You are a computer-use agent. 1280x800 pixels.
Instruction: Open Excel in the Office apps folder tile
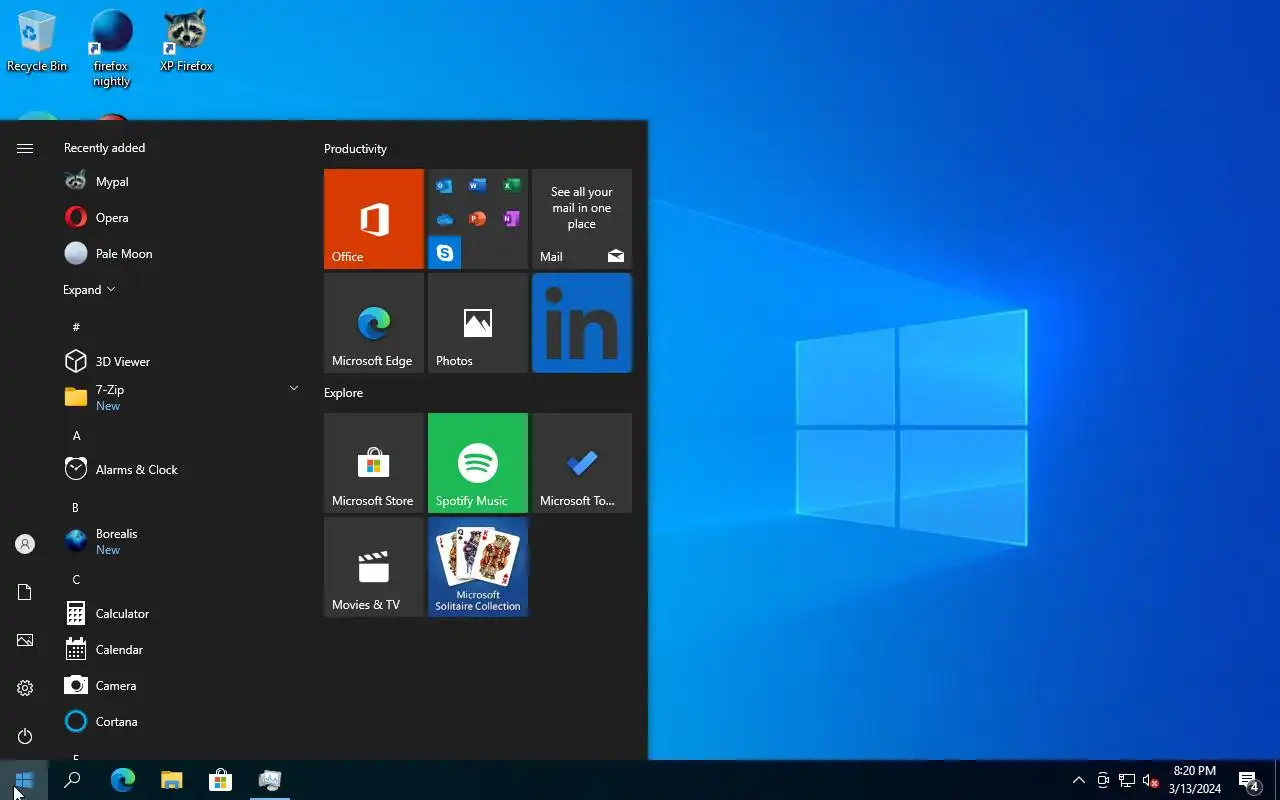tap(511, 186)
